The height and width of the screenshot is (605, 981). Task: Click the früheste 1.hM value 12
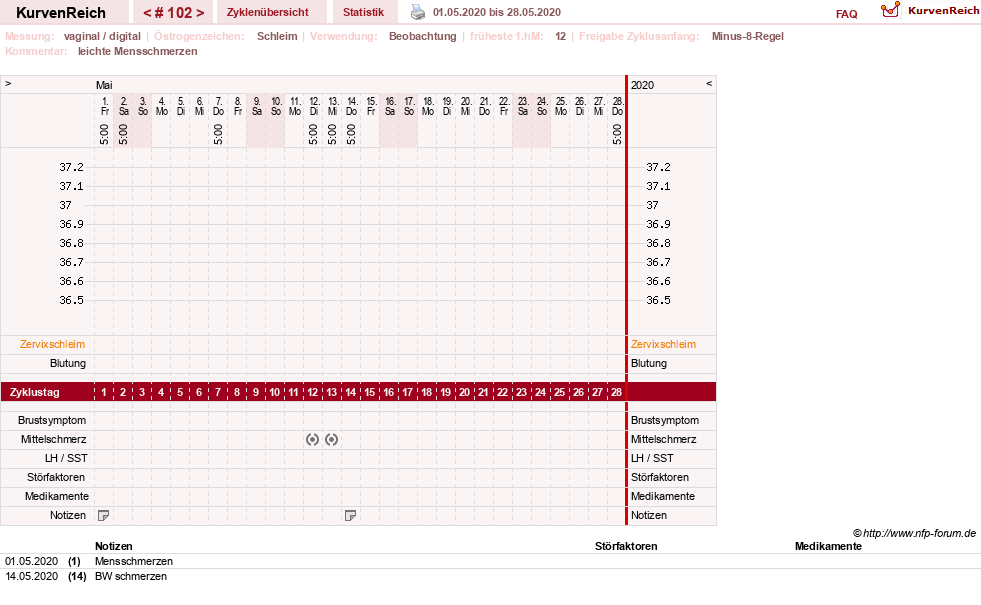click(561, 36)
